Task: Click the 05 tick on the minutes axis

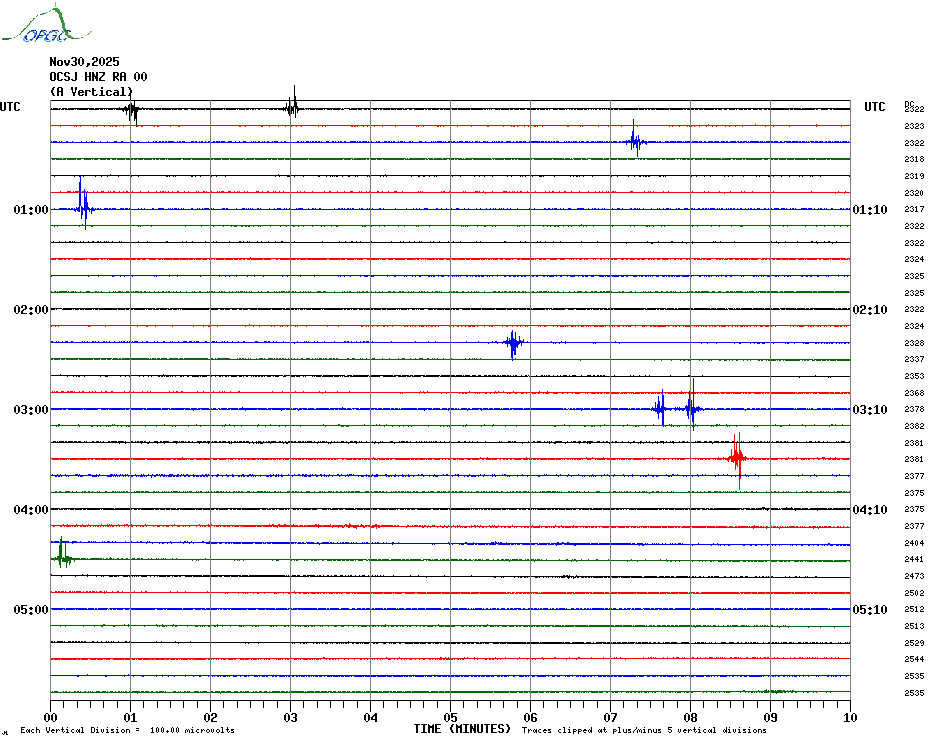Action: [x=450, y=717]
